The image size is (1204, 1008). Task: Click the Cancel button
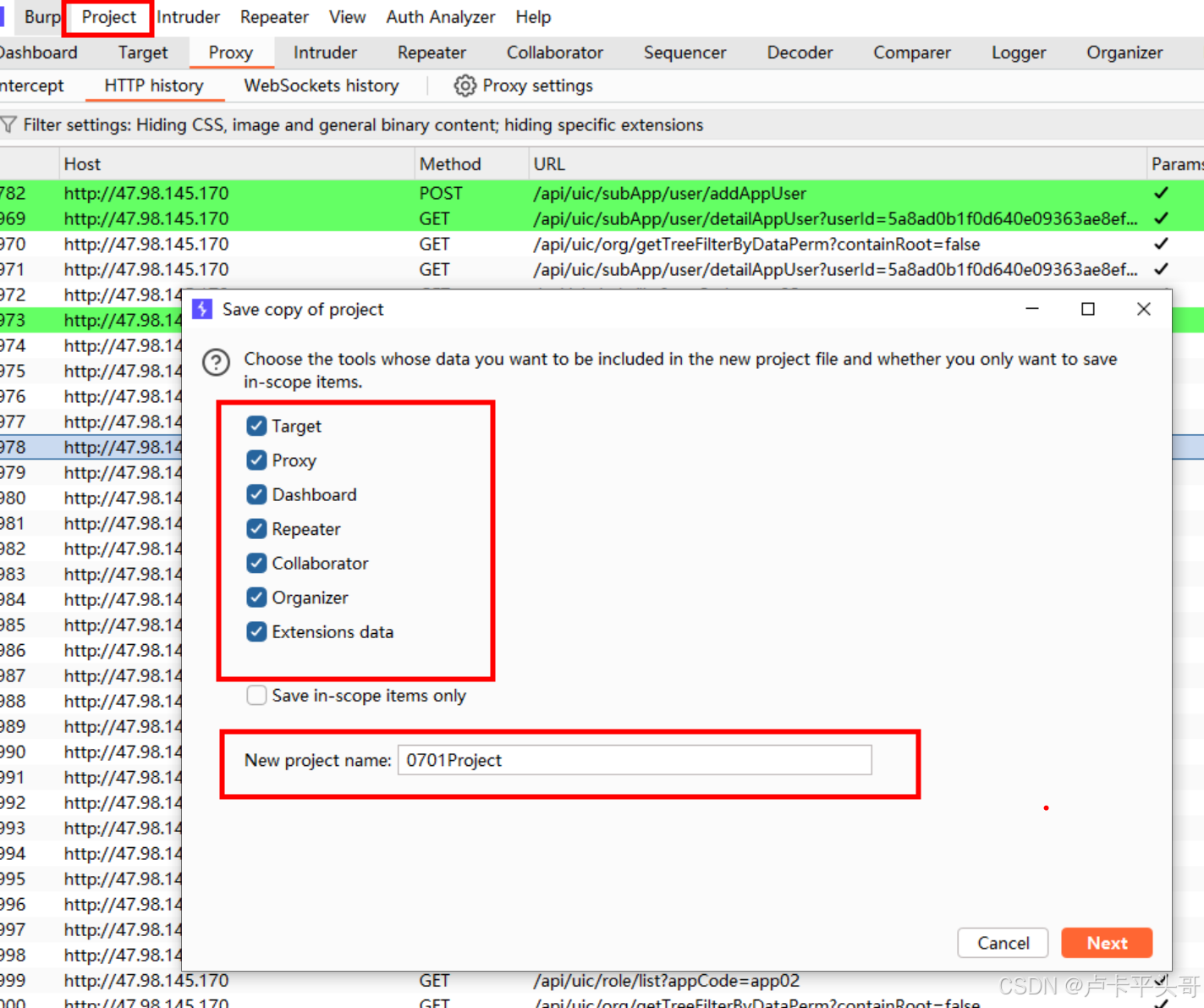click(x=1003, y=943)
